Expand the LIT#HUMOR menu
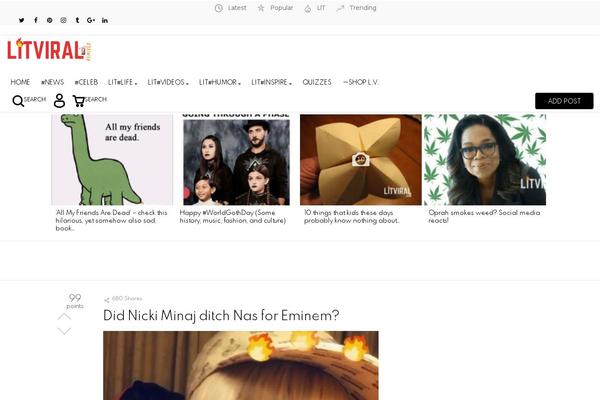This screenshot has height=400, width=600. point(220,82)
